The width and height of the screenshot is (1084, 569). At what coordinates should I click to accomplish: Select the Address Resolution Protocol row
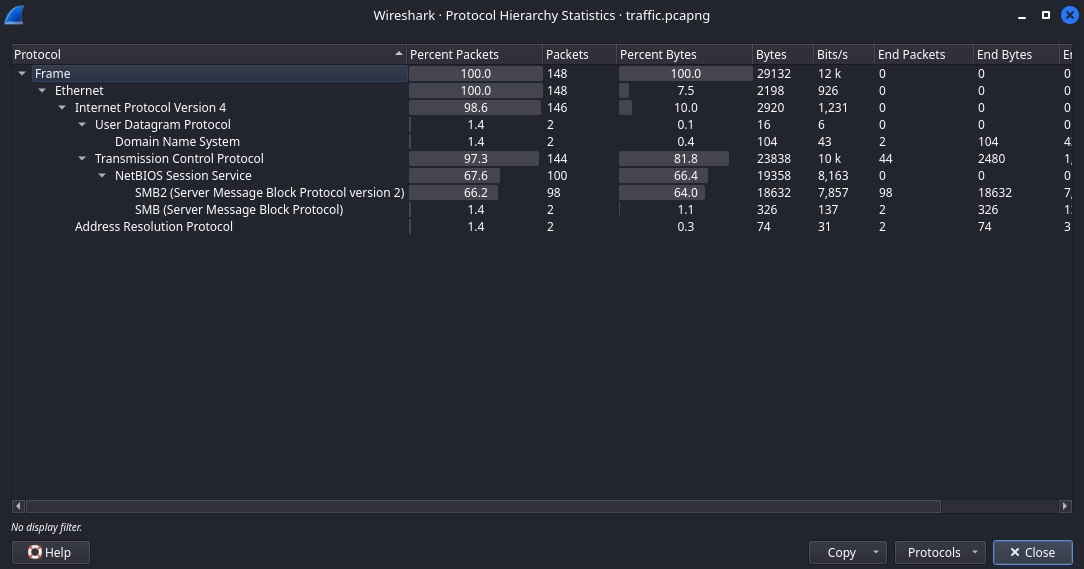click(154, 227)
